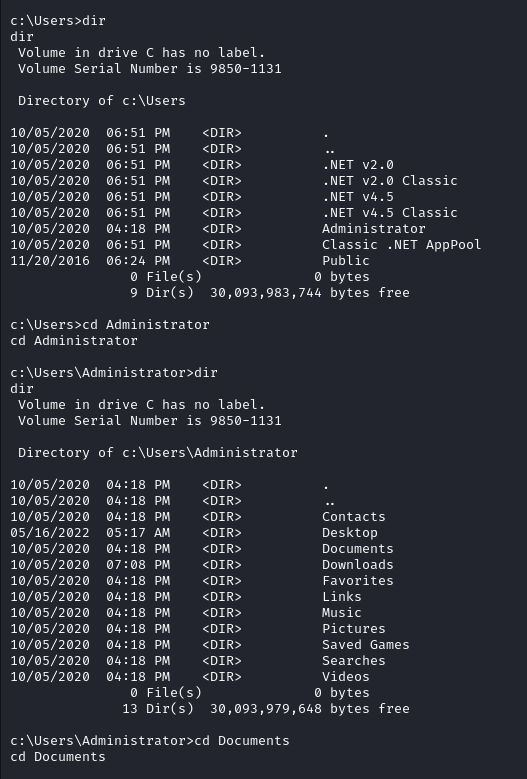Click the 'cd Documents' command at last prompt

pyautogui.click(x=242, y=741)
